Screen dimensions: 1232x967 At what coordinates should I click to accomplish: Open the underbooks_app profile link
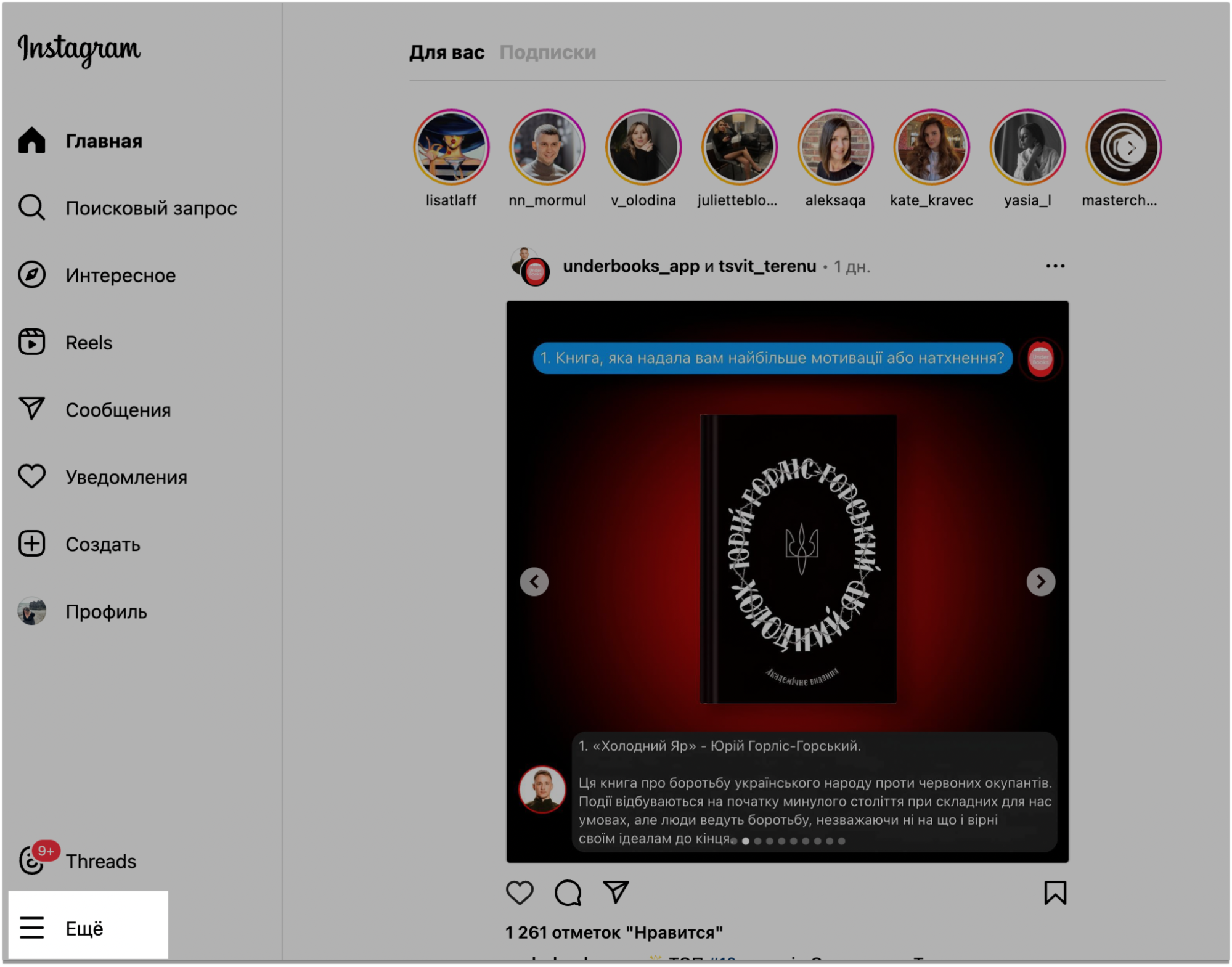(631, 266)
